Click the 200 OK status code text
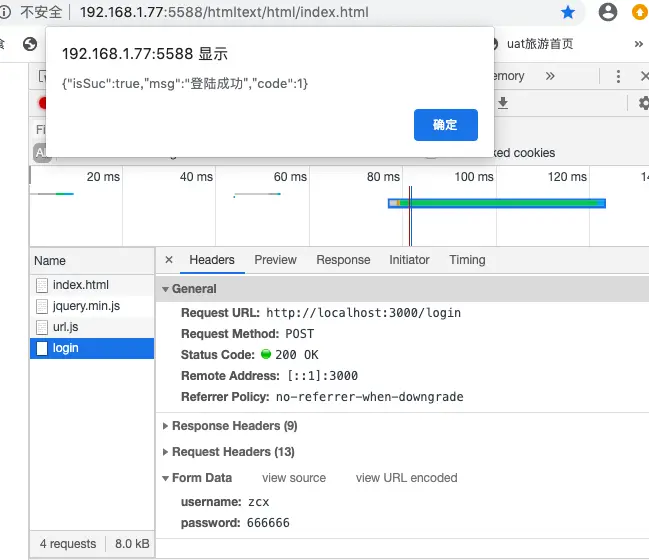The width and height of the screenshot is (649, 560). point(297,355)
